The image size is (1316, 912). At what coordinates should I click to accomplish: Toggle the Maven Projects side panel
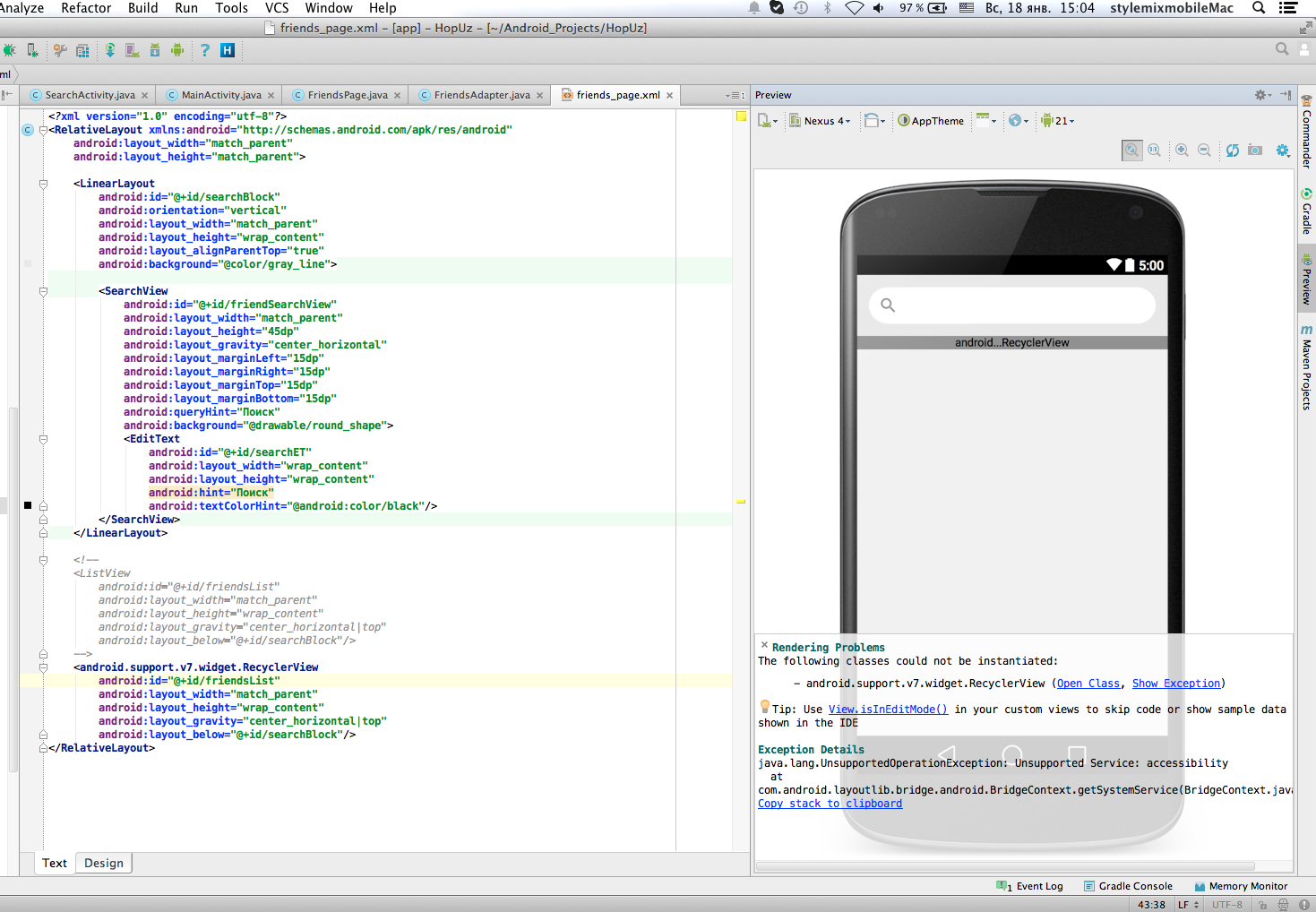(x=1307, y=367)
